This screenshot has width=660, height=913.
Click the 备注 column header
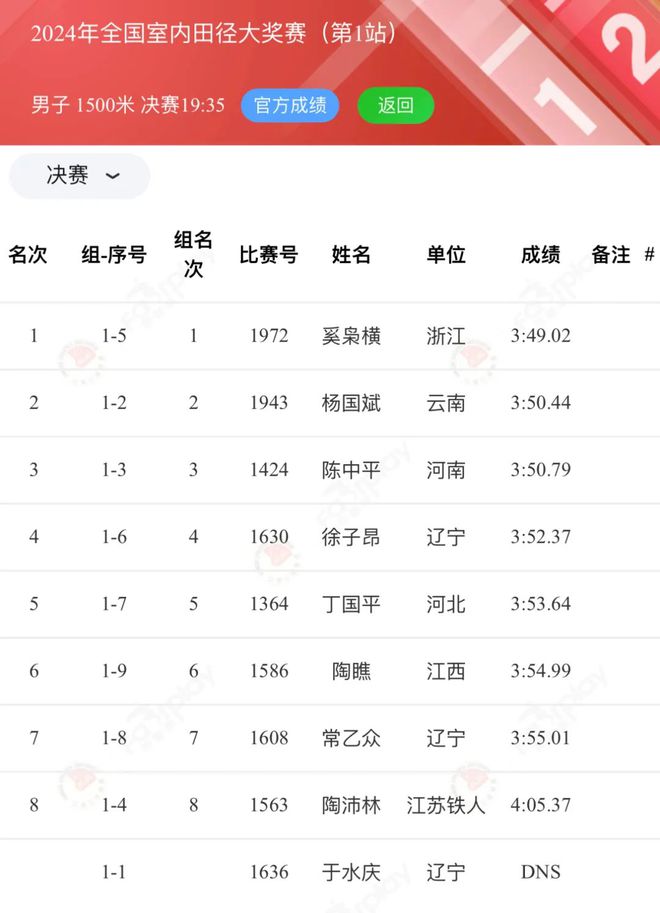click(611, 254)
